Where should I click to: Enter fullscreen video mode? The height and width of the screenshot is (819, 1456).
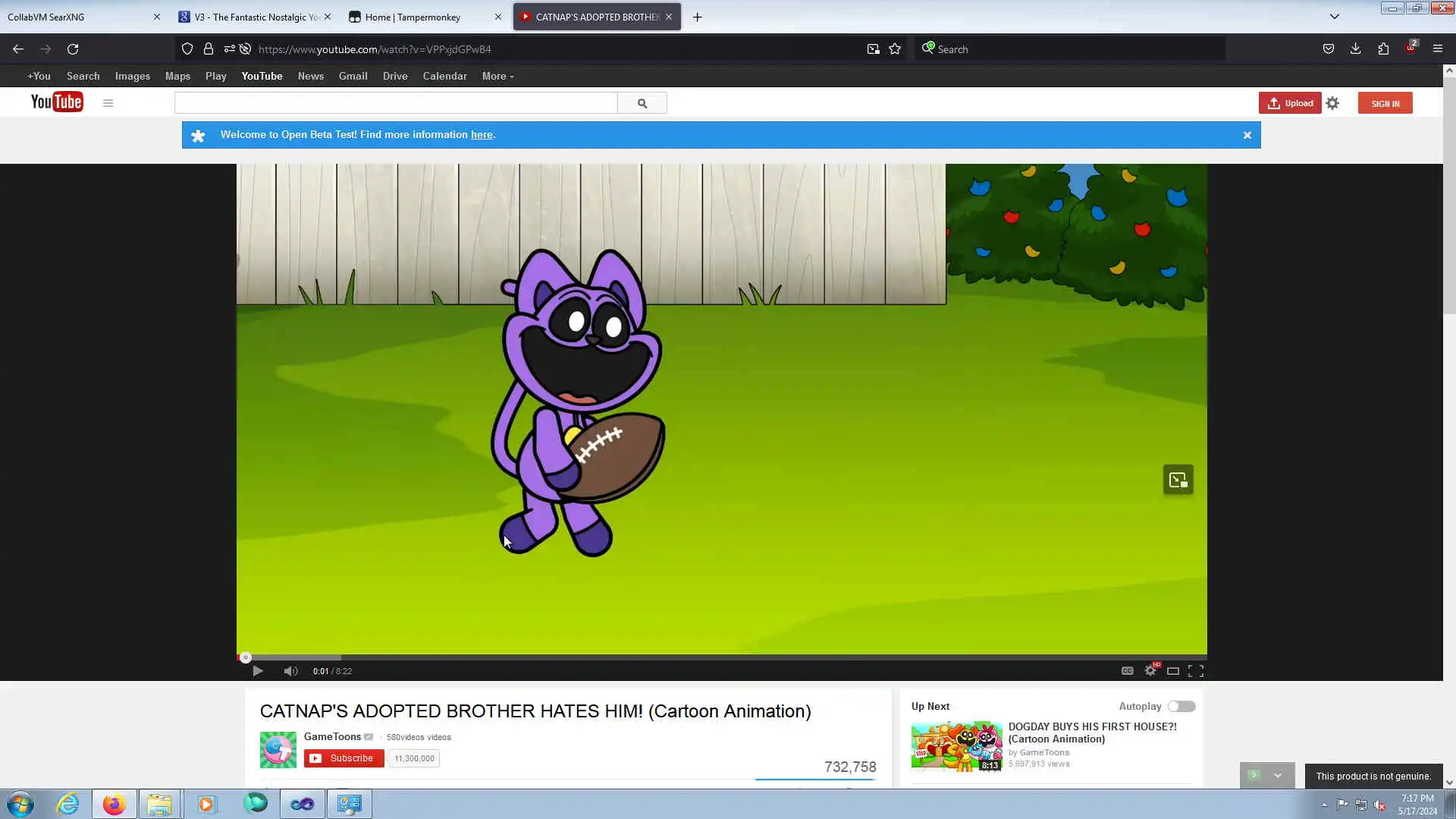tap(1196, 671)
